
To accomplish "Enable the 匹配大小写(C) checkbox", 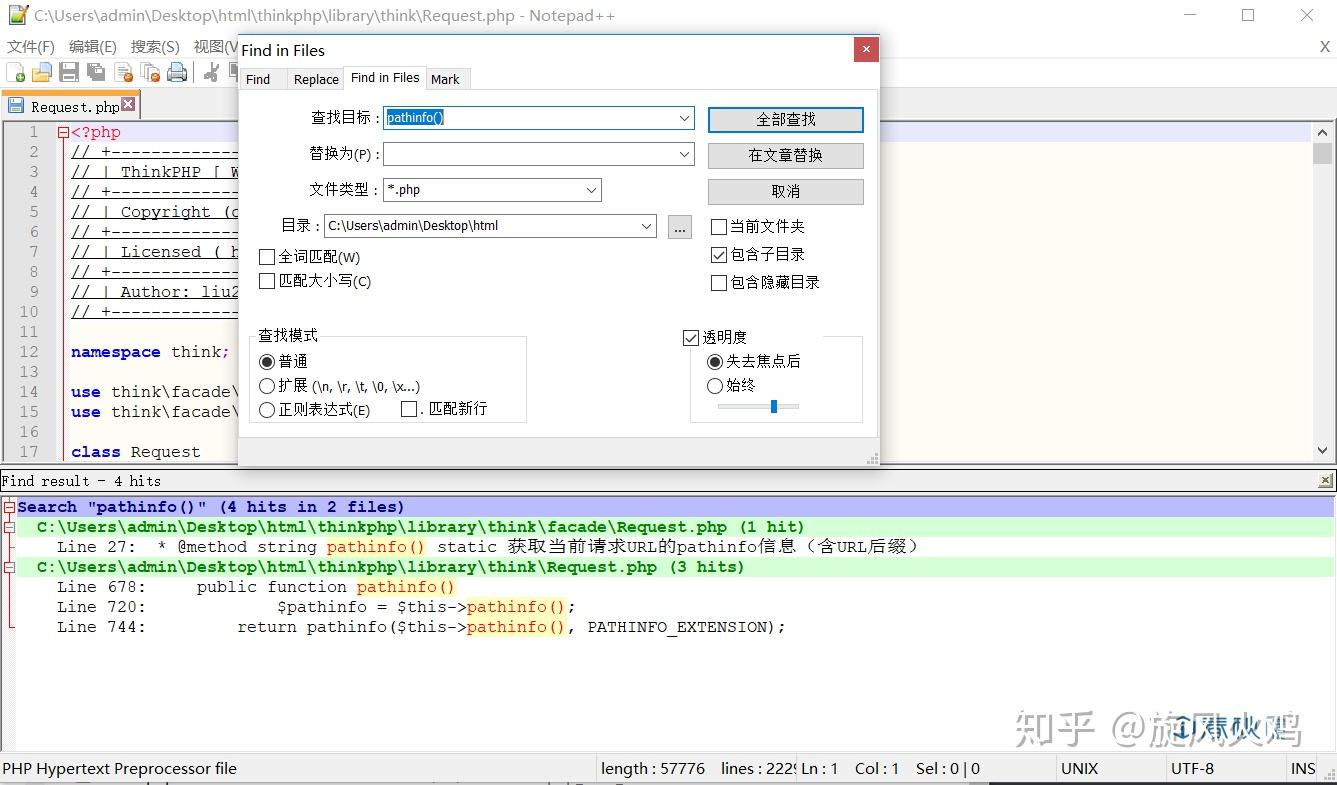I will point(267,281).
